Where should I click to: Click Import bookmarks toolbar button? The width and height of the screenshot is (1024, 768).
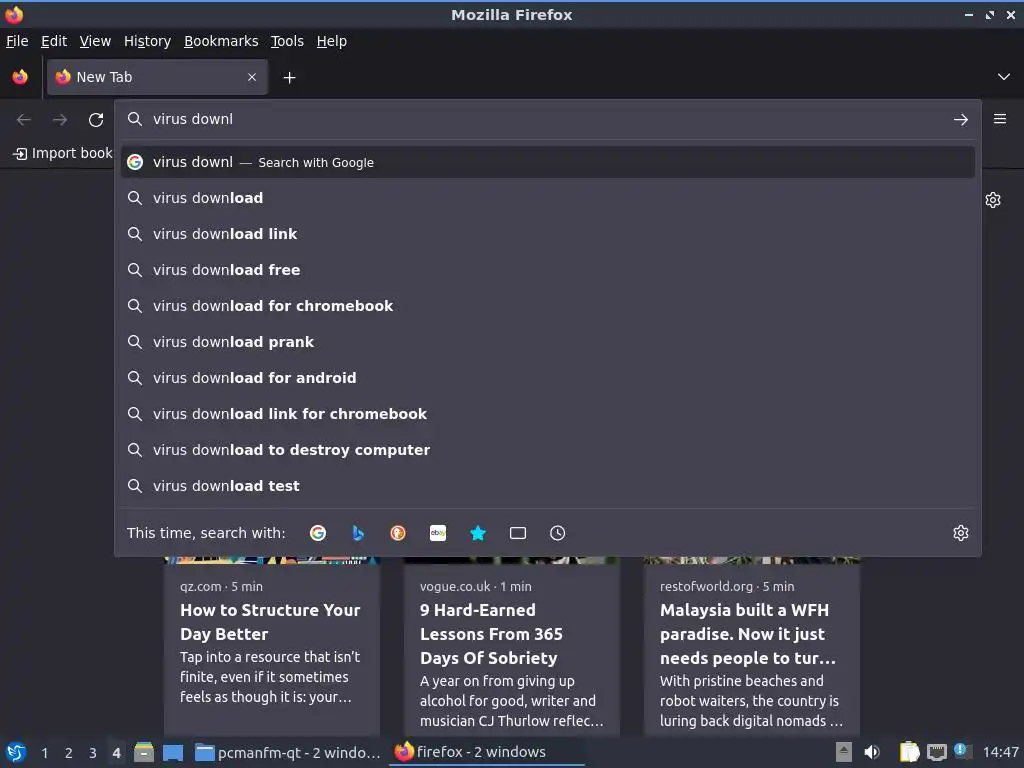63,153
